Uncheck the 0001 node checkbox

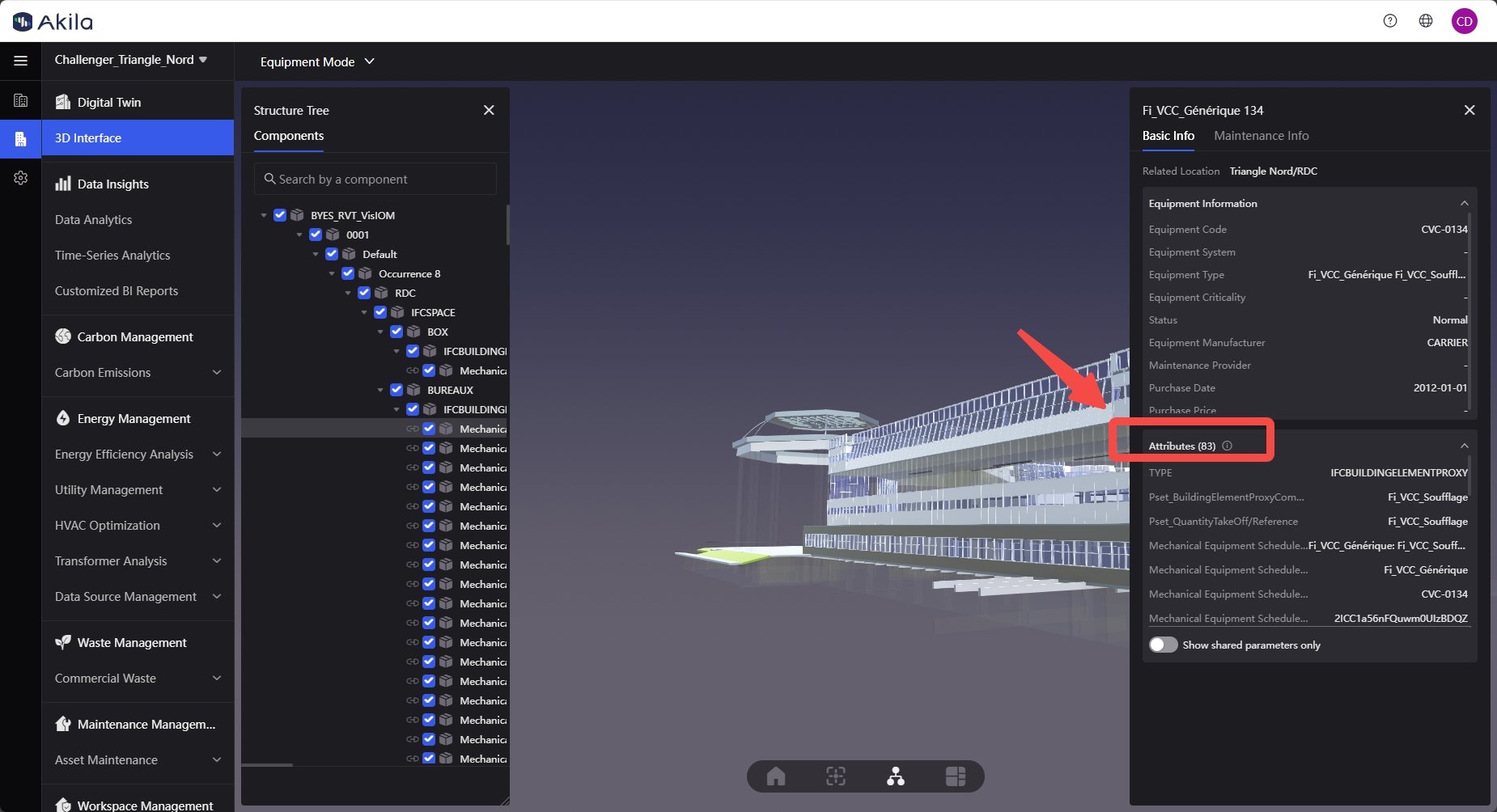316,235
